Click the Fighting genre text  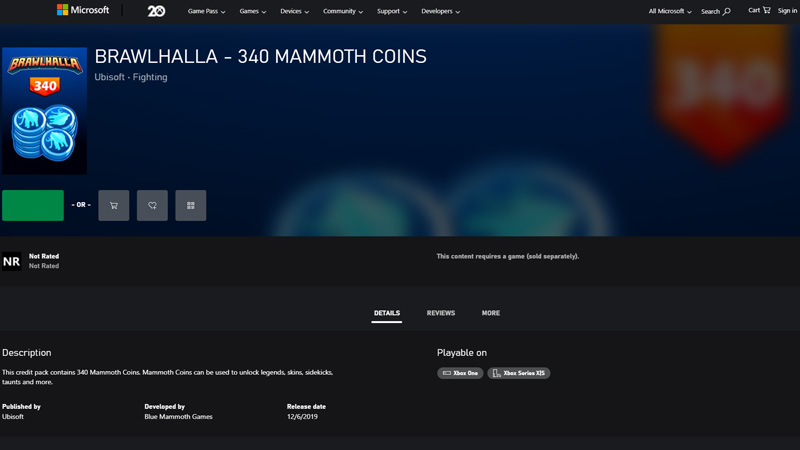[x=150, y=77]
